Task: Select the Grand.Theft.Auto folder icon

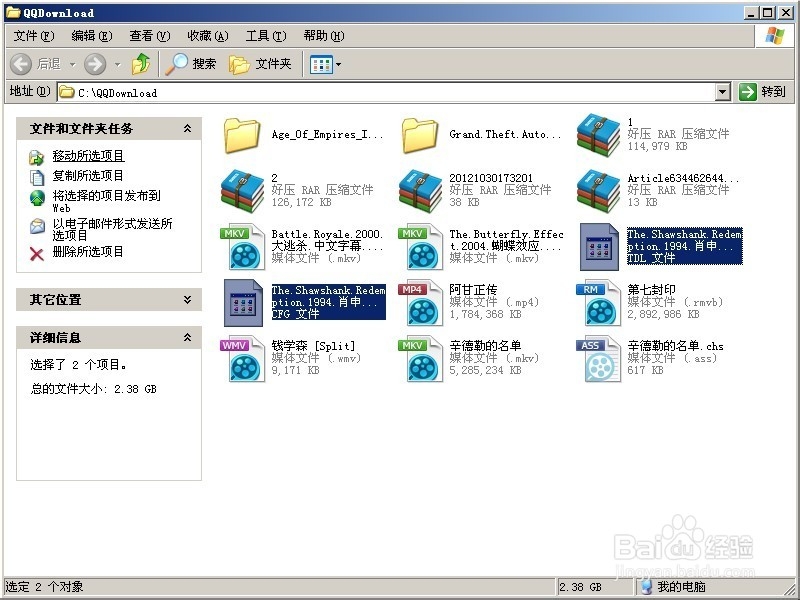Action: (x=420, y=135)
